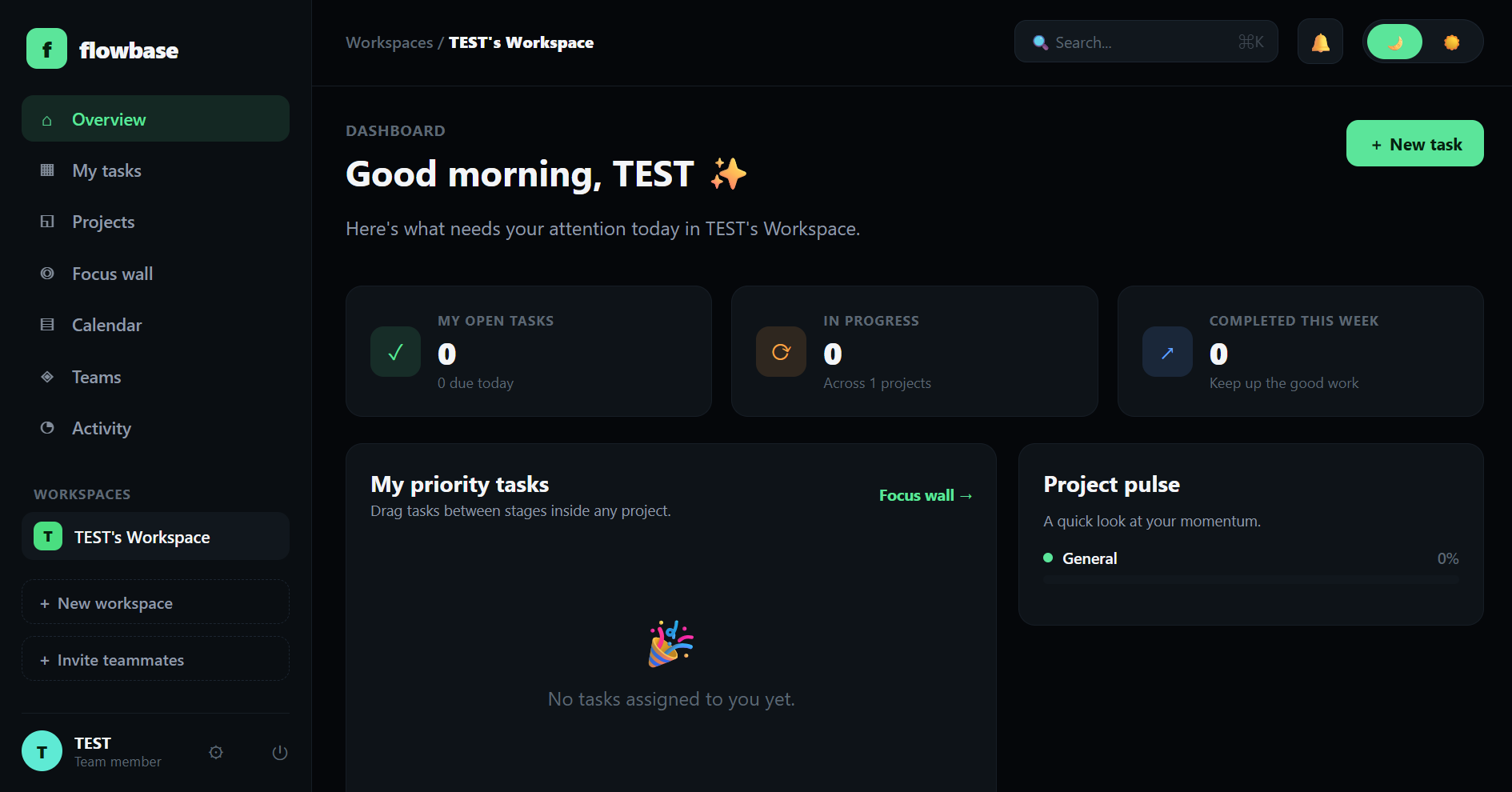
Task: Open the My Open Tasks card
Action: pos(528,351)
